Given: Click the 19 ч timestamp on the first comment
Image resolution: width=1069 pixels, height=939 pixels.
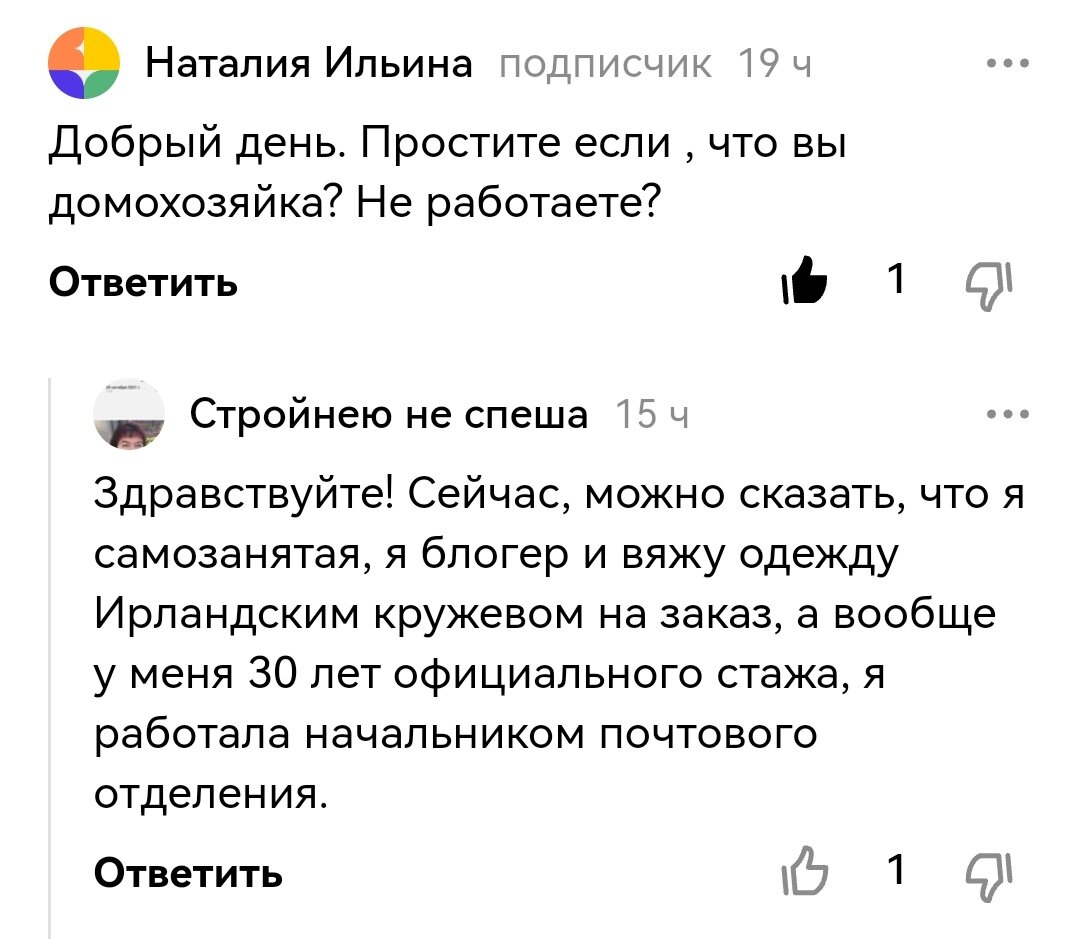Looking at the screenshot, I should (x=775, y=63).
